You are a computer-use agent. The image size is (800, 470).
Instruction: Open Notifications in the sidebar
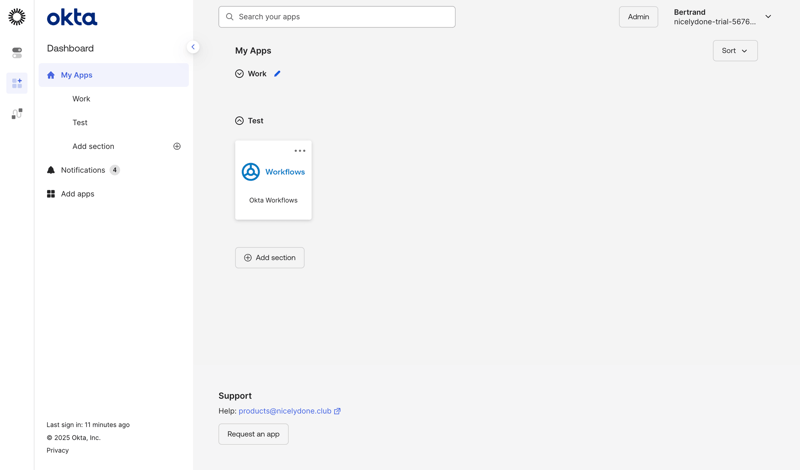[83, 170]
